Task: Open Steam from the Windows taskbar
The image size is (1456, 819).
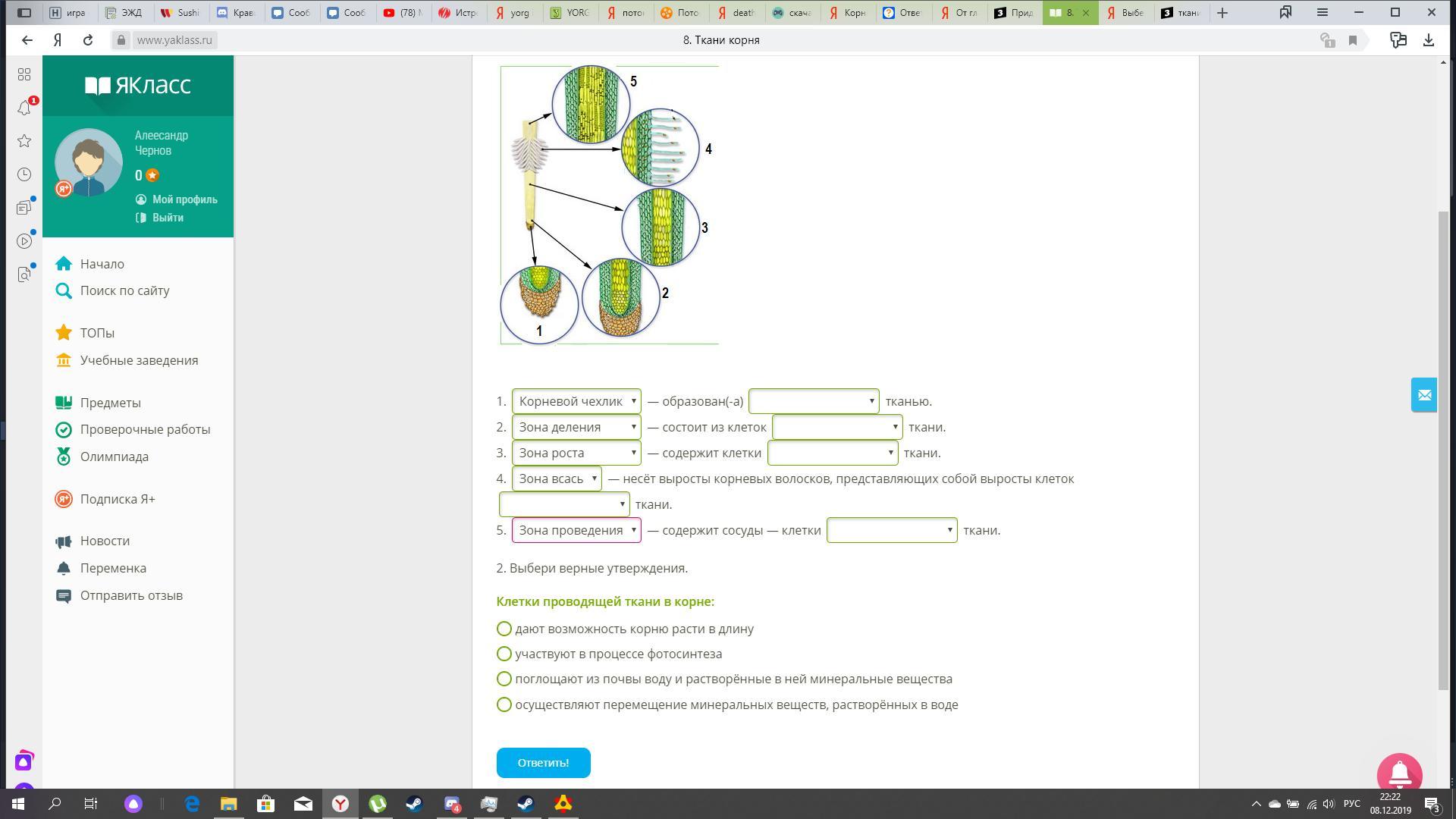Action: [414, 804]
